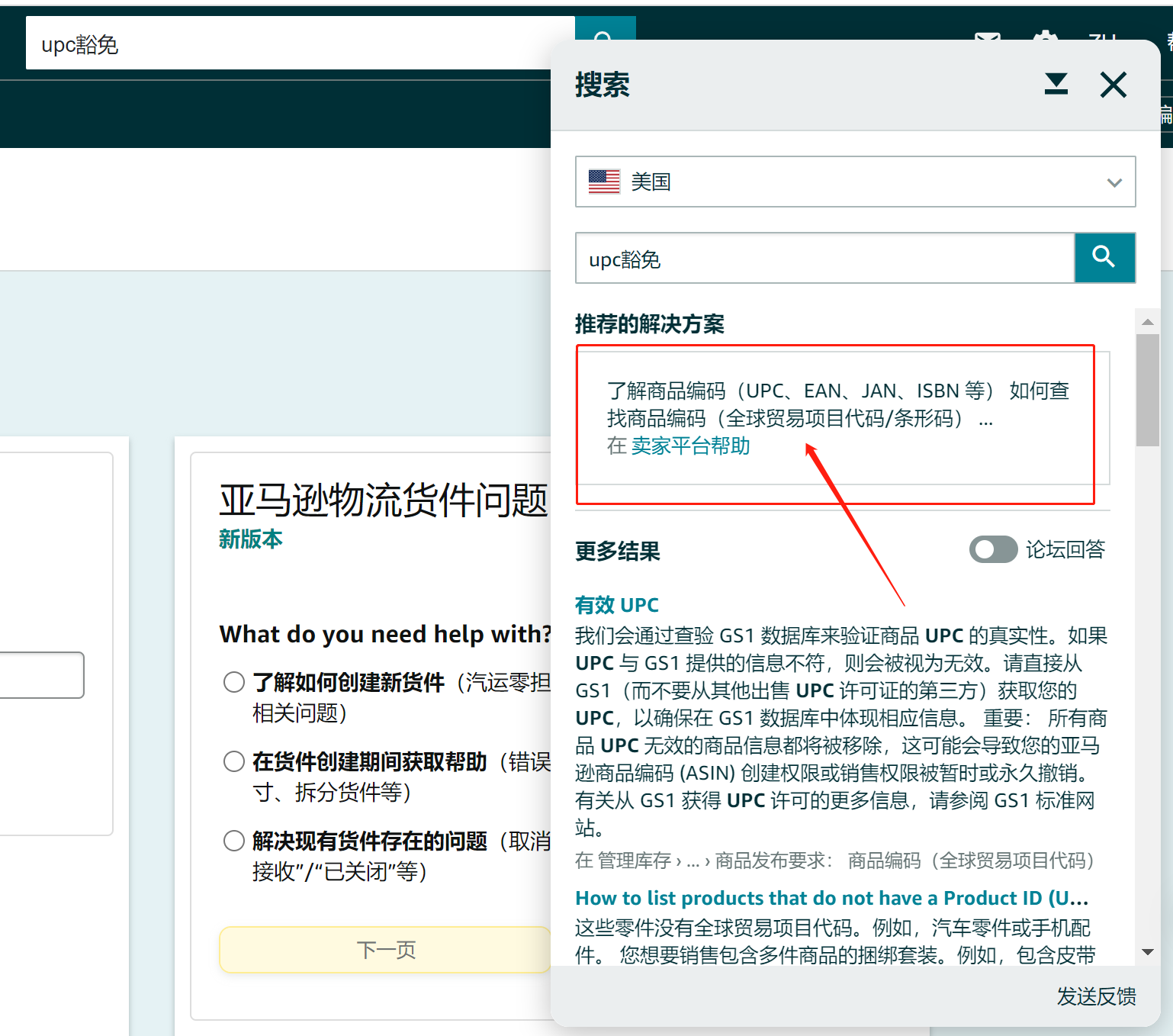
Task: Open 'How to list products' result link
Action: point(831,898)
